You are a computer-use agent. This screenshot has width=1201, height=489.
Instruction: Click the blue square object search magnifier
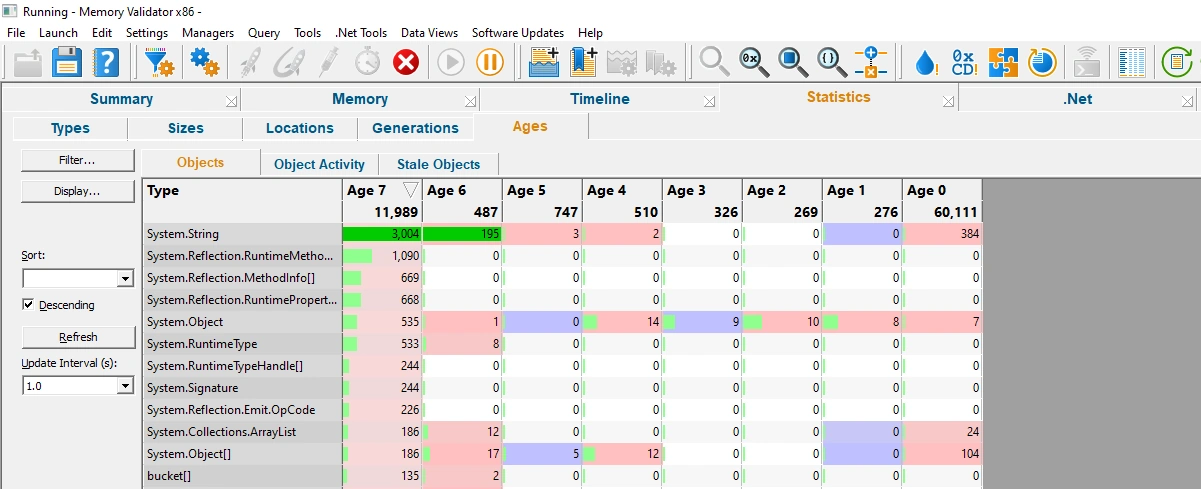pyautogui.click(x=793, y=63)
